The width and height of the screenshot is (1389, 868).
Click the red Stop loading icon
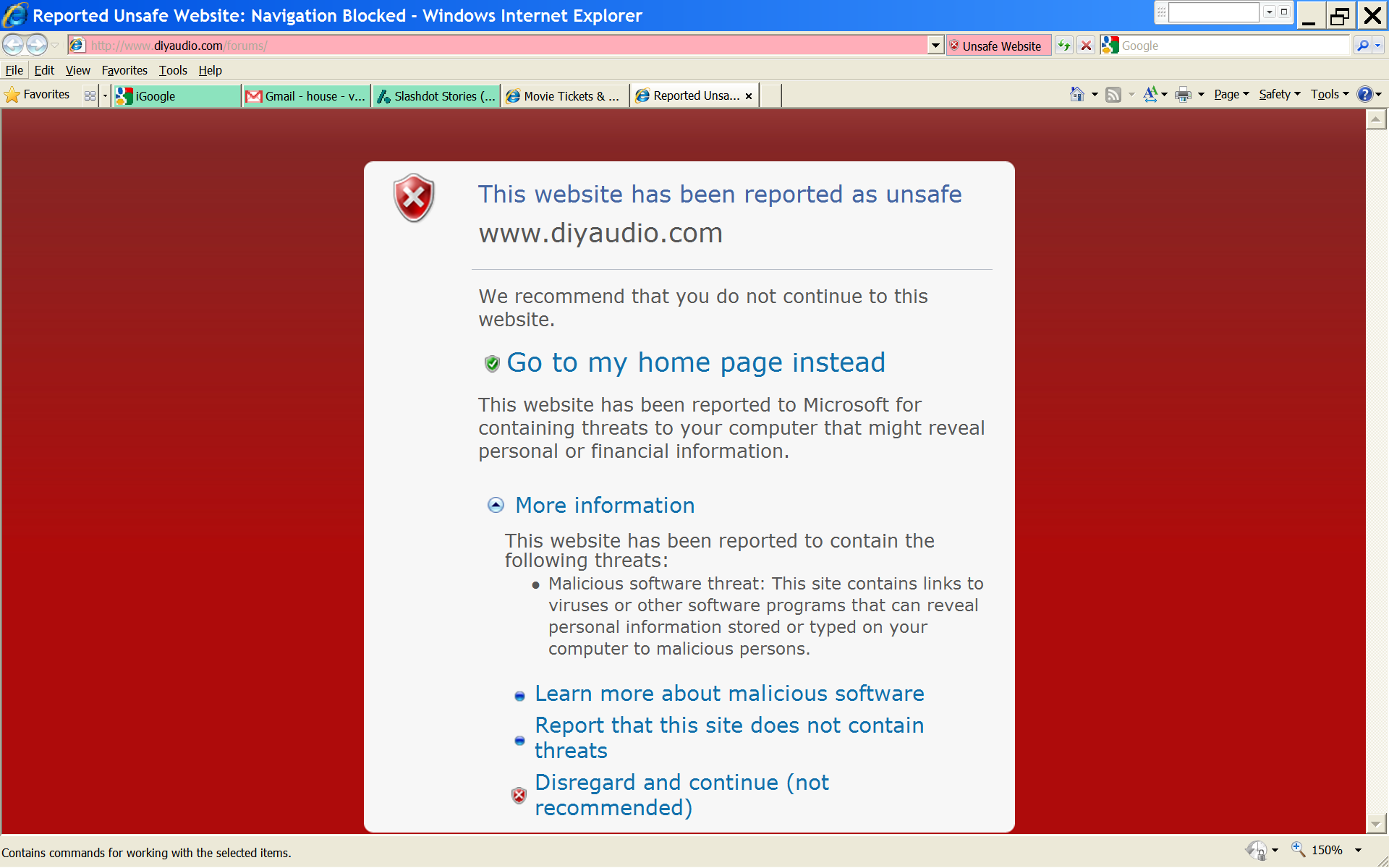click(1086, 46)
